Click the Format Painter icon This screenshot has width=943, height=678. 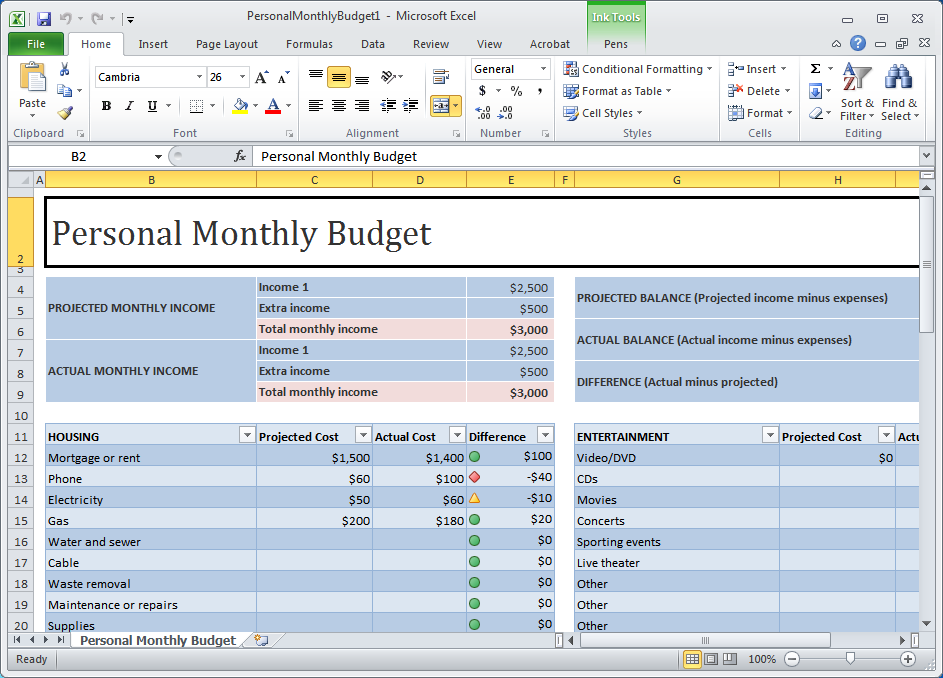(x=63, y=113)
